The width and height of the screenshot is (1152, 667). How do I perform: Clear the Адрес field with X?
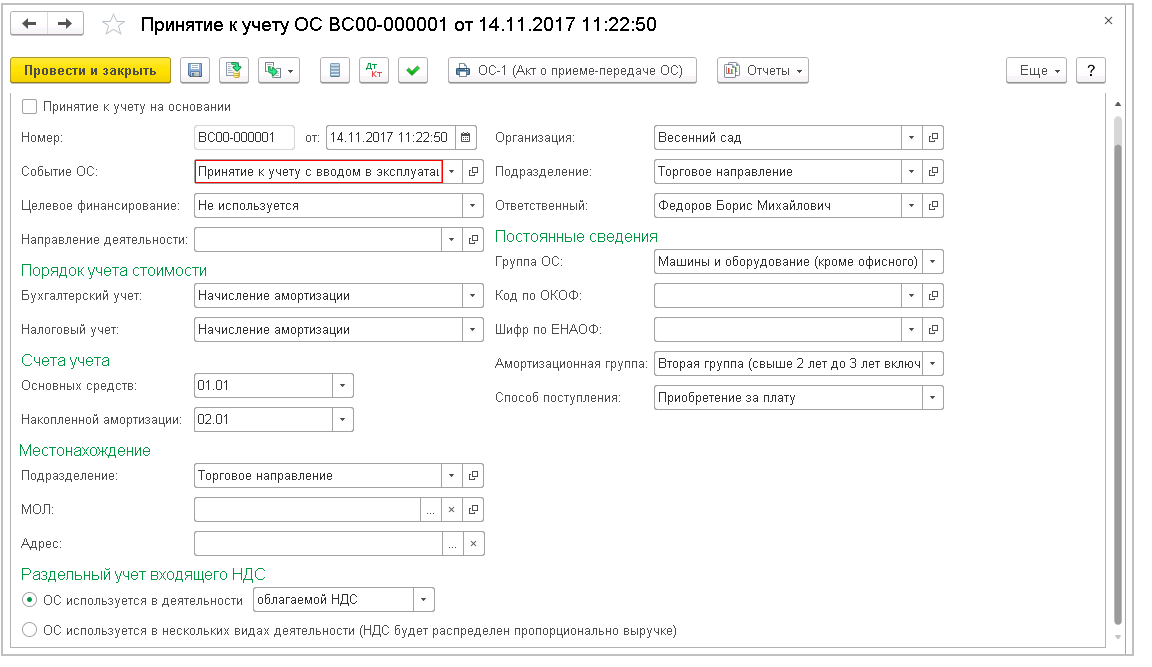pyautogui.click(x=474, y=544)
